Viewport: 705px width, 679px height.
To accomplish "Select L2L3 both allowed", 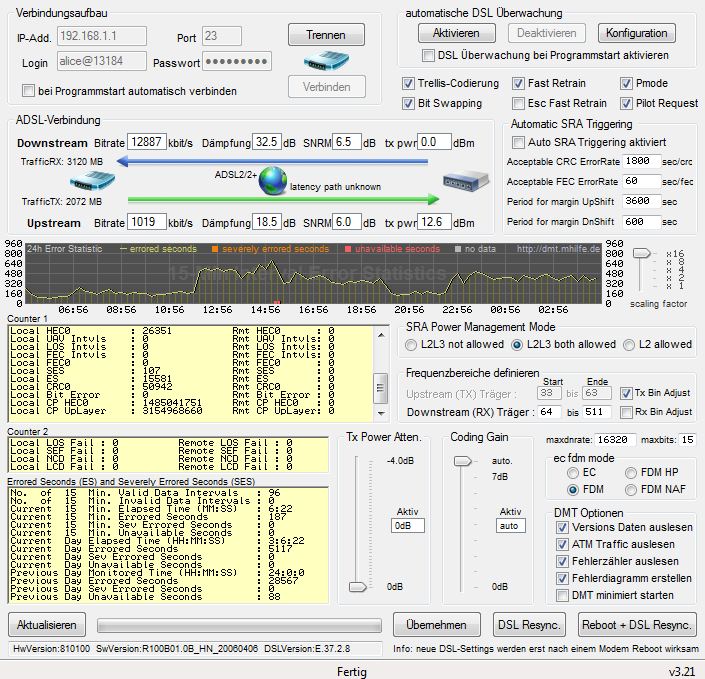I will point(517,345).
